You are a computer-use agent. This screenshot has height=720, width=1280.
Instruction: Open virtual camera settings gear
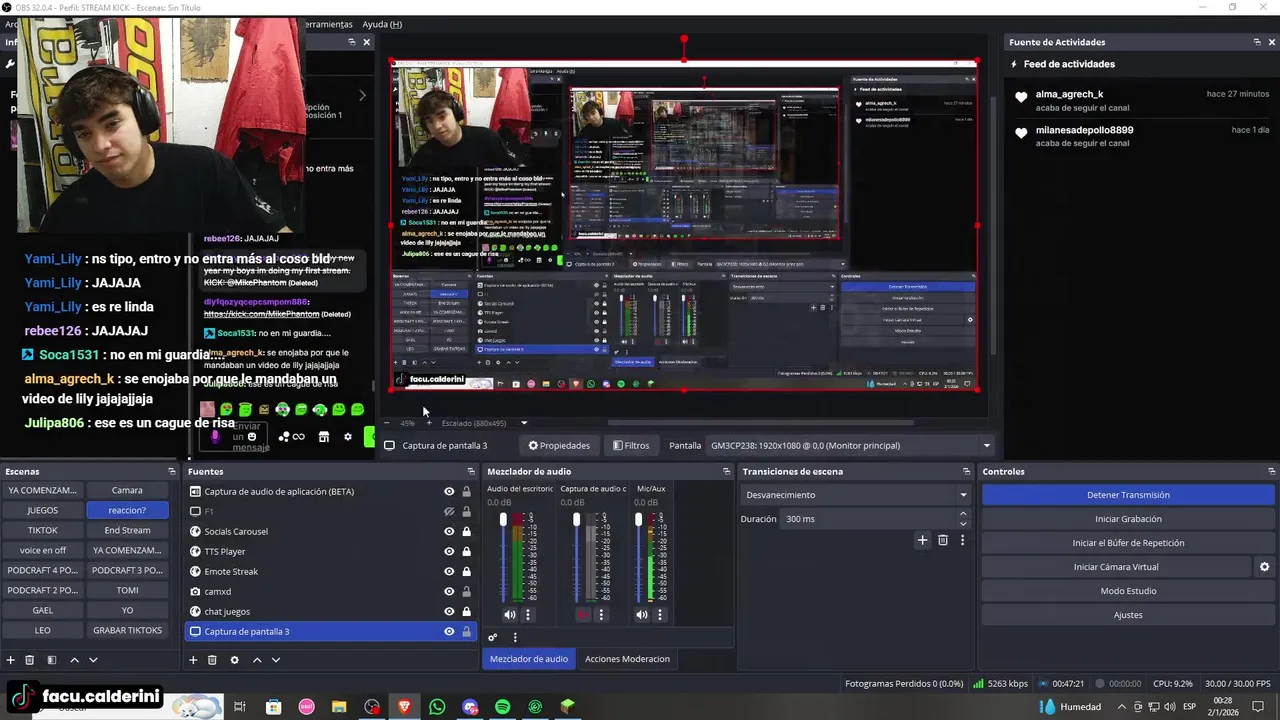(1264, 567)
